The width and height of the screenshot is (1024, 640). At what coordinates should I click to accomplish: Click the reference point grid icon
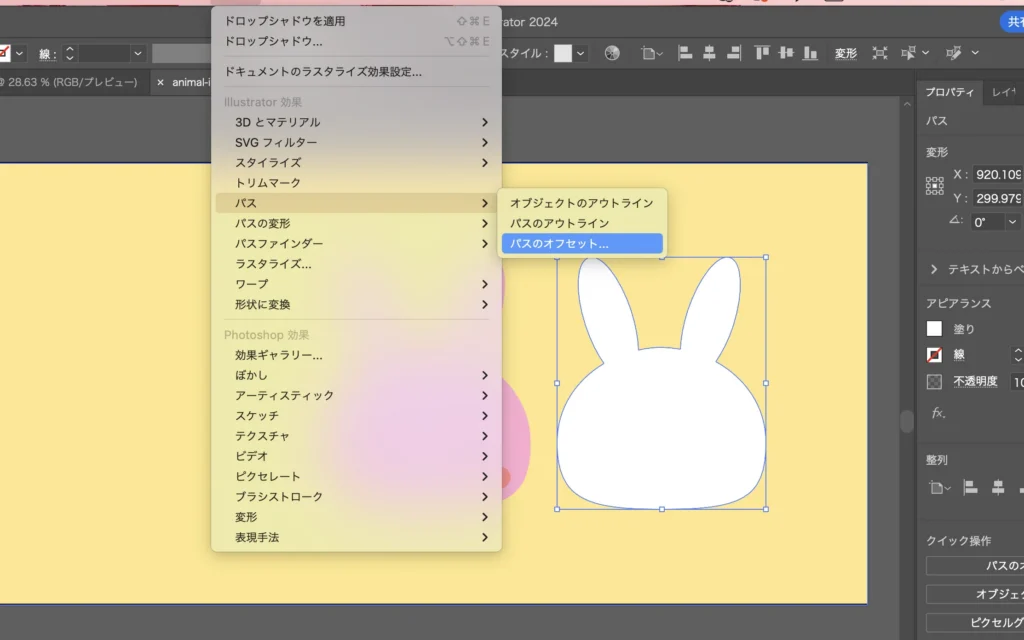pyautogui.click(x=935, y=186)
